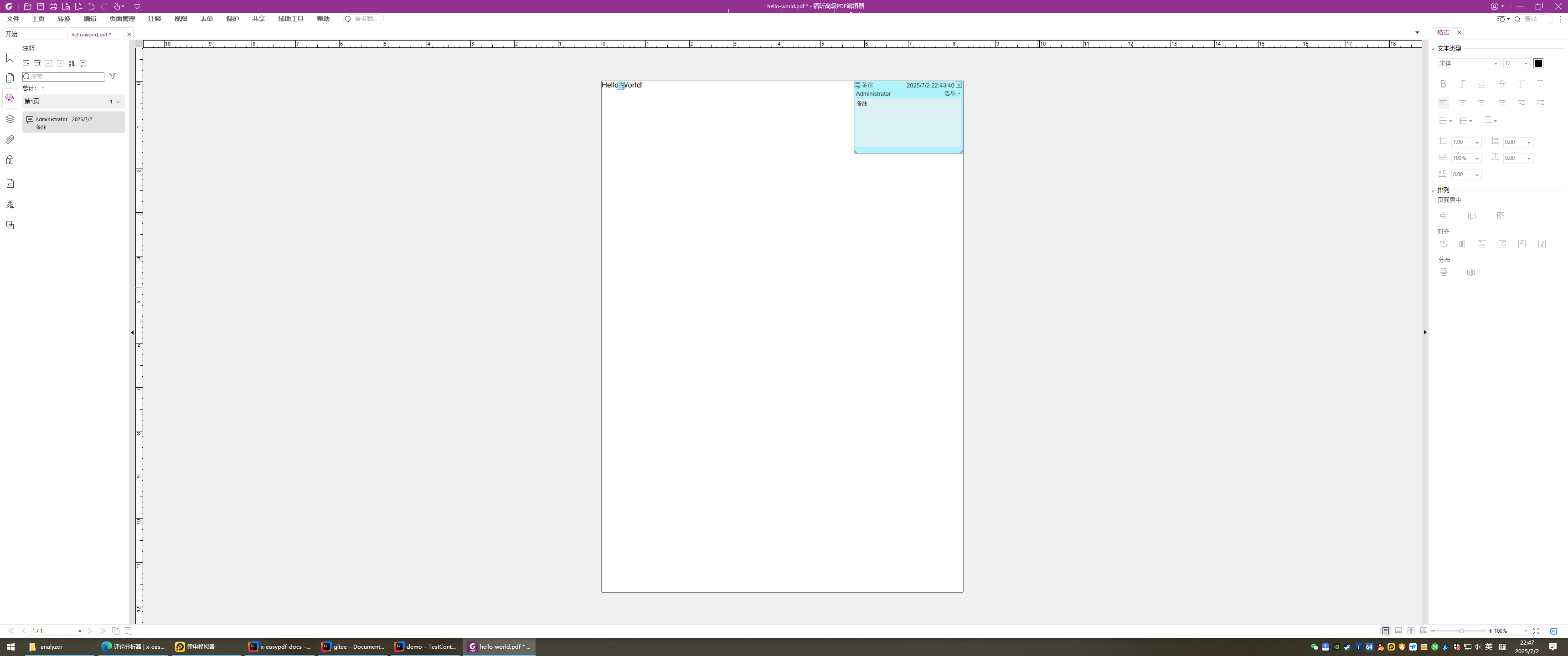Collapse the 排列 section
The width and height of the screenshot is (1568, 656).
pos(1434,190)
